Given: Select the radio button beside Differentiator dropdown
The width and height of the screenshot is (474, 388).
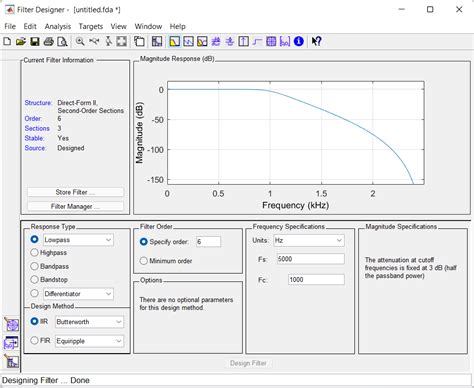Looking at the screenshot, I should [x=34, y=293].
